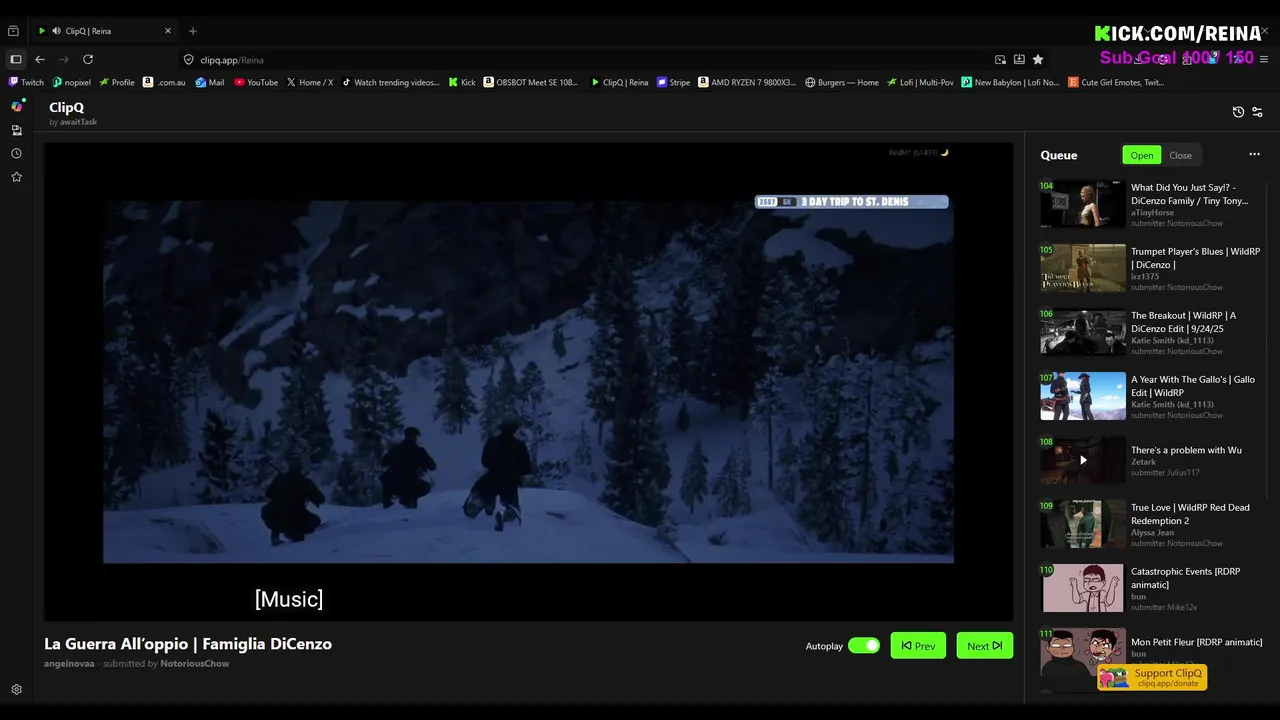Click the main video player
Screen dimensions: 1280x720
click(x=528, y=381)
